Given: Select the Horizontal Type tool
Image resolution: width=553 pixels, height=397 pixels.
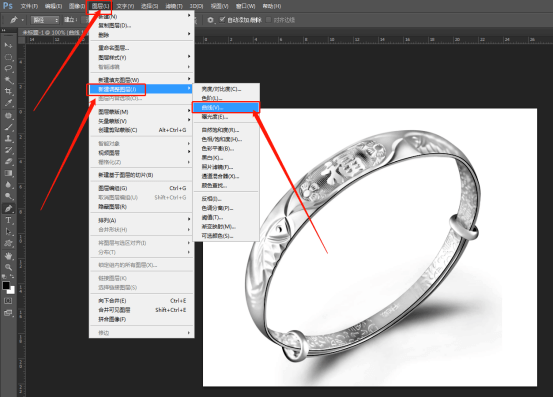Looking at the screenshot, I should point(8,220).
